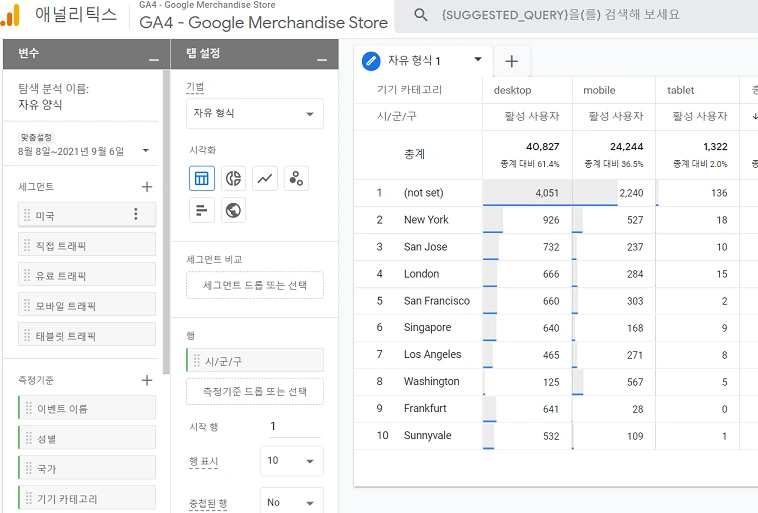Open the 기법 자유 형식 dropdown

(x=255, y=114)
